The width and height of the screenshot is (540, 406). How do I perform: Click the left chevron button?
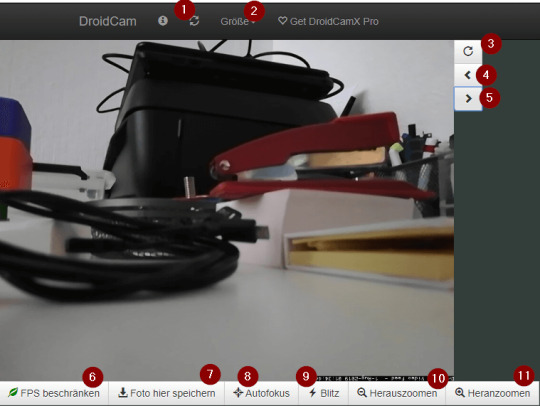(x=468, y=75)
